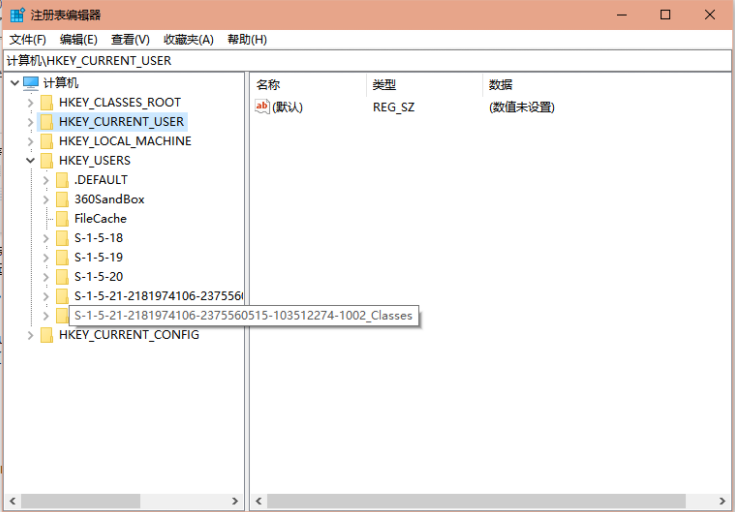This screenshot has width=735, height=512.
Task: Click the Registry Editor app icon in title bar
Action: click(x=17, y=15)
